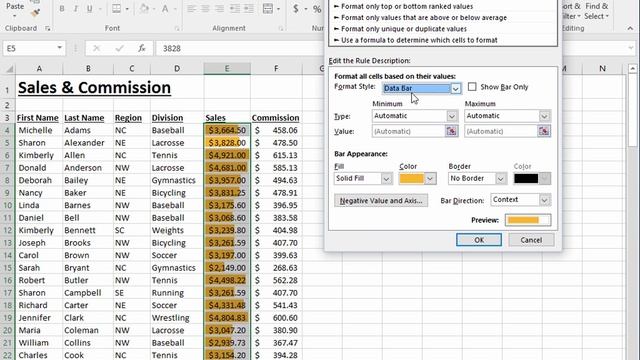
Task: Click the Increase Indent icon
Action: coord(249,9)
